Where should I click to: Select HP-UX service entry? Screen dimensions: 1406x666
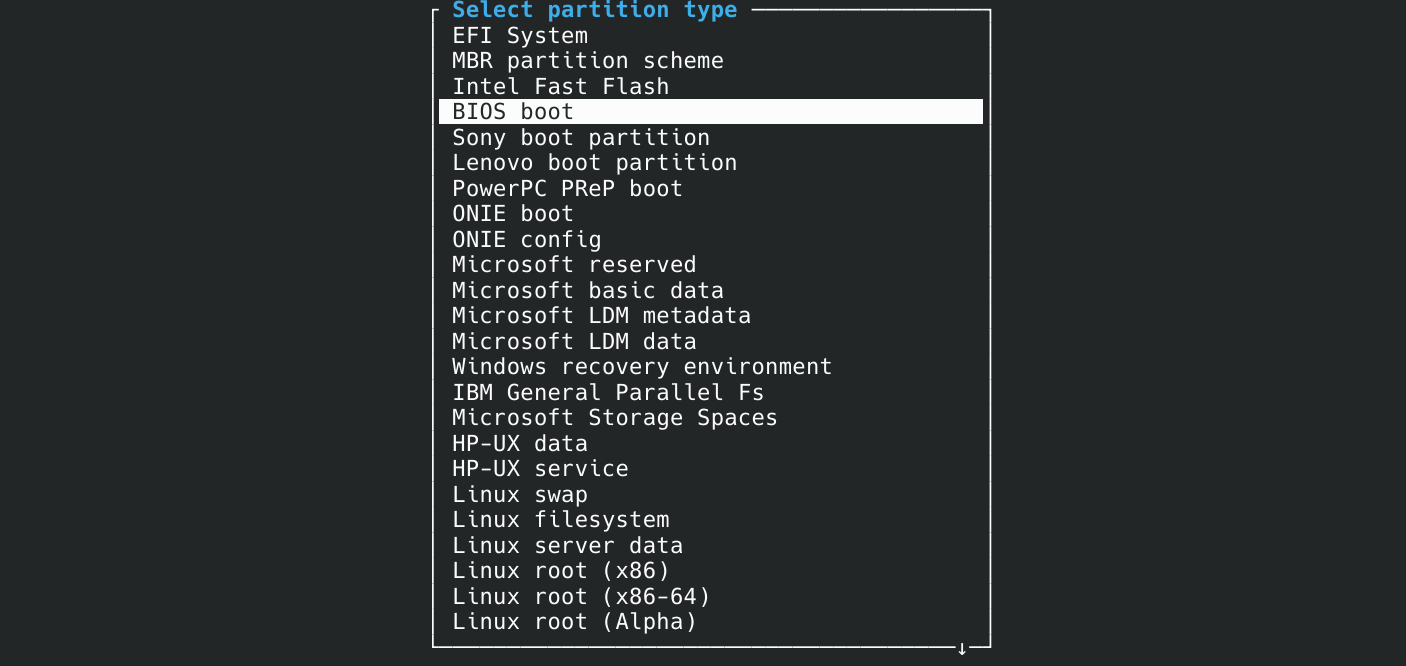point(540,468)
